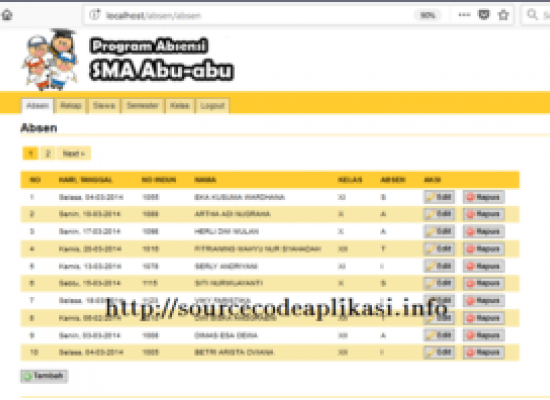550x400 pixels.
Task: Click the shield pocket icon in address bar
Action: (x=484, y=15)
